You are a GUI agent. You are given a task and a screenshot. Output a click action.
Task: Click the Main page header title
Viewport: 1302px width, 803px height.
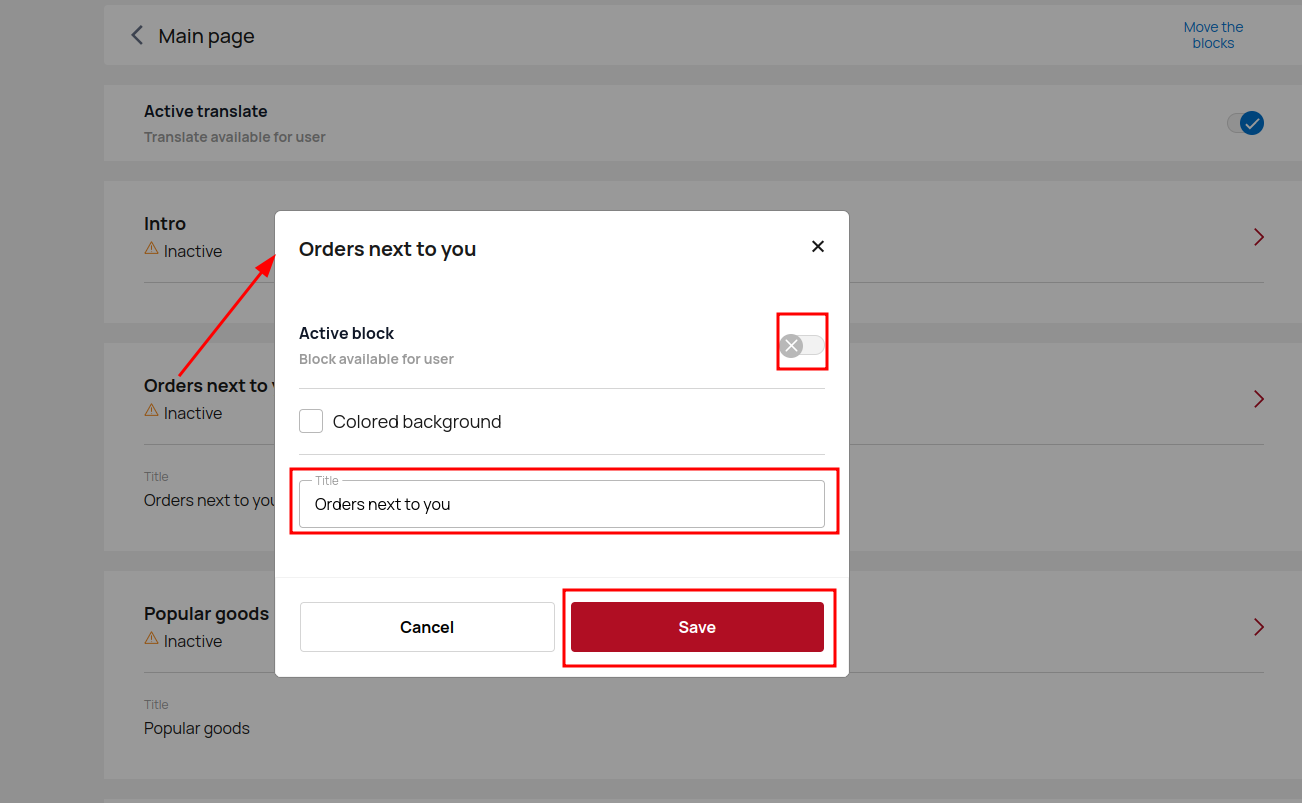[x=206, y=36]
